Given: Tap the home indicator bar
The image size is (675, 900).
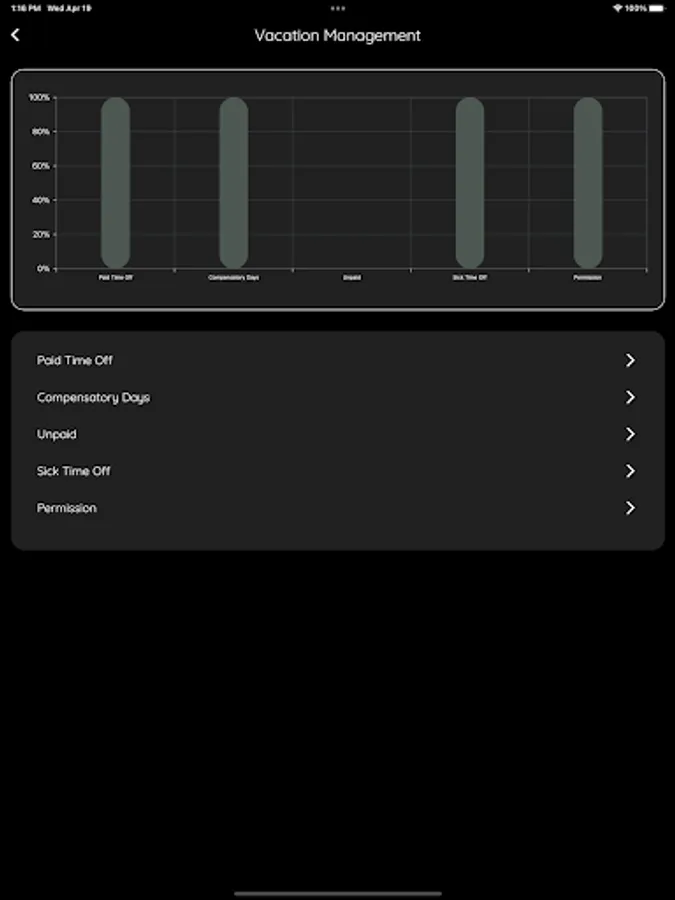Looking at the screenshot, I should (x=338, y=893).
